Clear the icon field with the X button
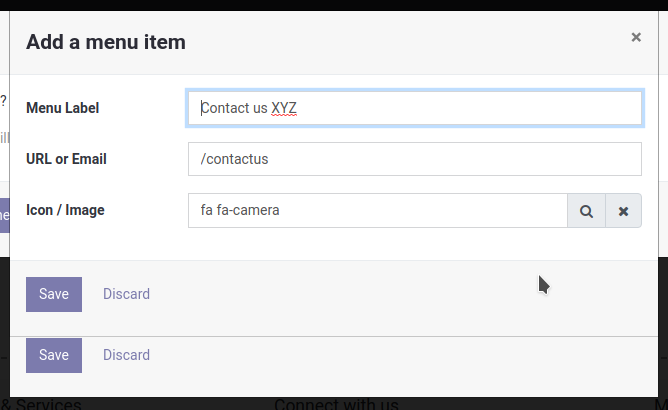Screen dimensions: 668x410 (623, 211)
